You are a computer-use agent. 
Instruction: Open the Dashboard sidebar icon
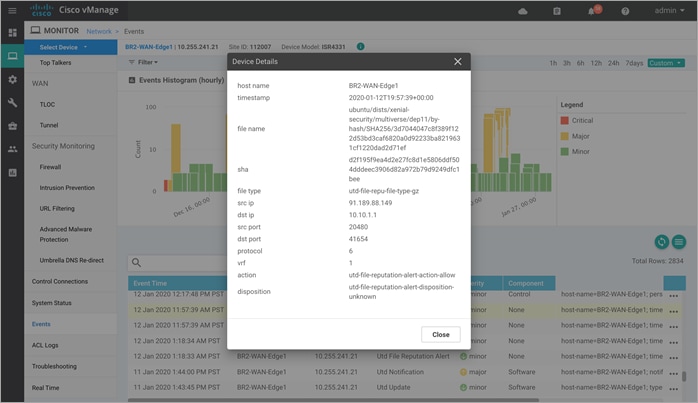(12, 33)
